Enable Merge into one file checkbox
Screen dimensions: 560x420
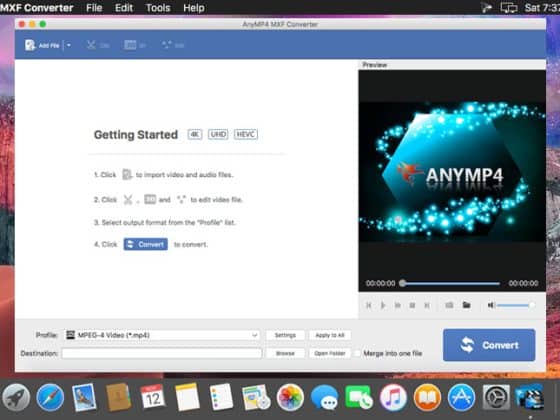coord(357,353)
